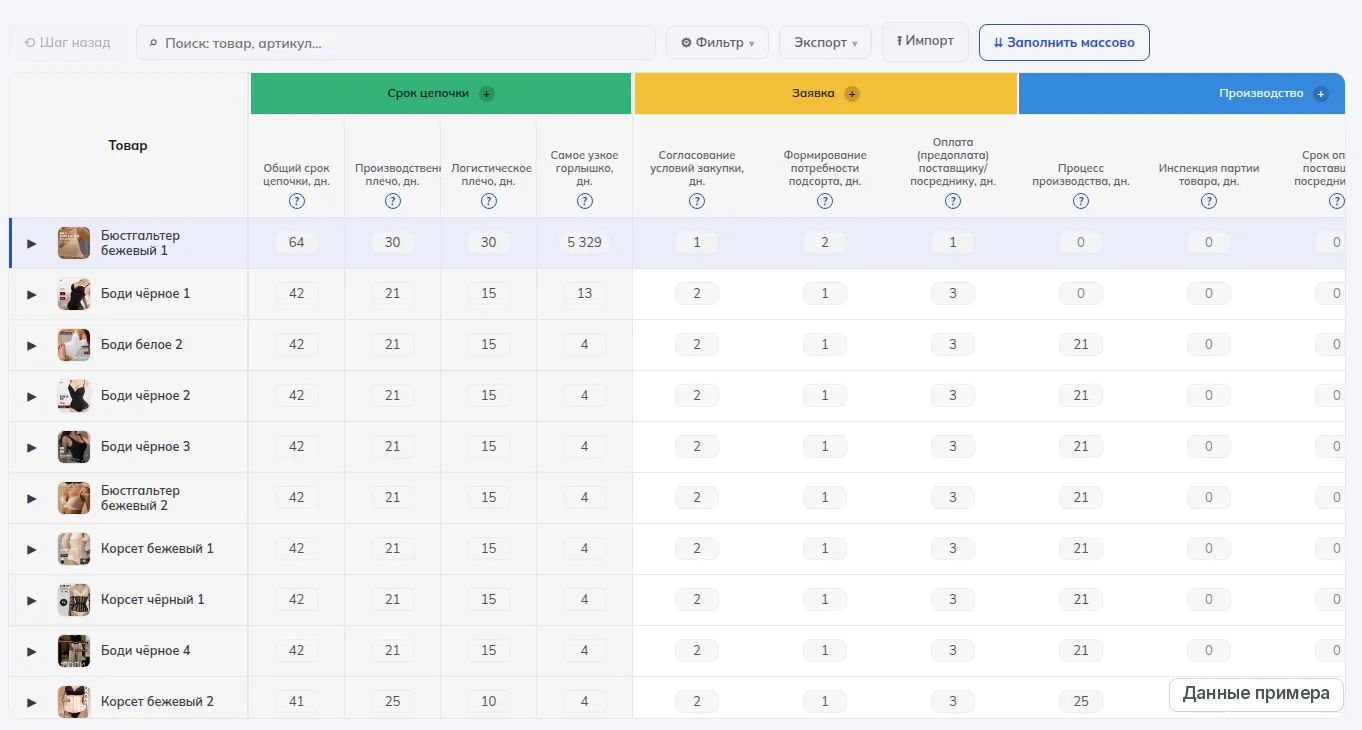Open the Фильтр dropdown

coord(717,43)
